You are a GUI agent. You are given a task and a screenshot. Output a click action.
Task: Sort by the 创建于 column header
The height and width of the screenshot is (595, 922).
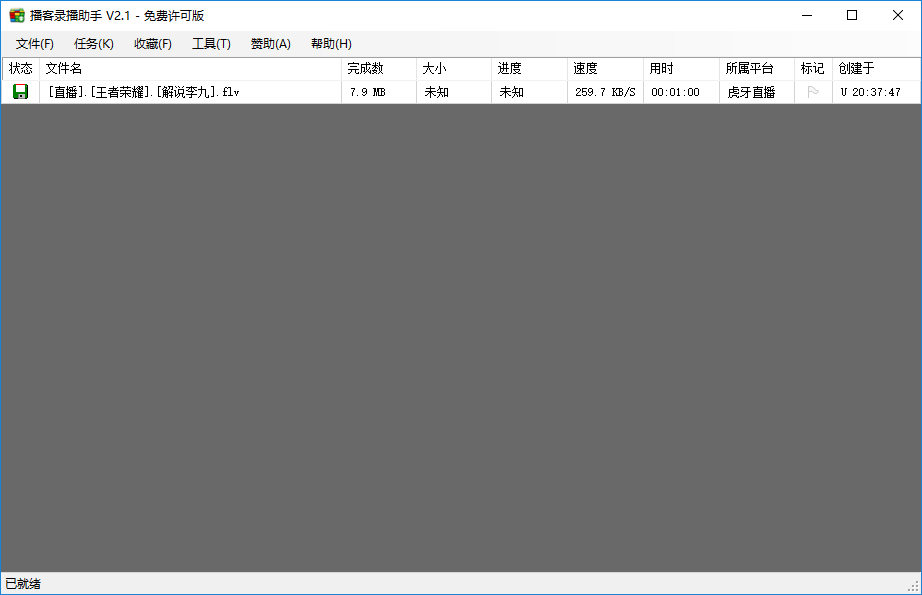point(876,69)
